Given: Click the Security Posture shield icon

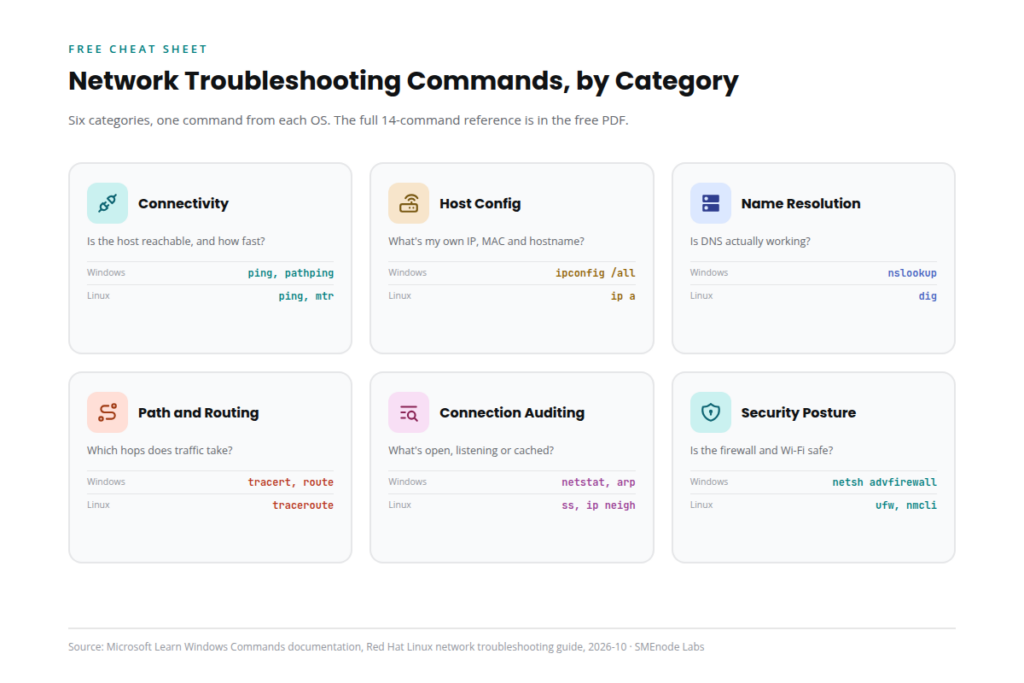Looking at the screenshot, I should (711, 413).
